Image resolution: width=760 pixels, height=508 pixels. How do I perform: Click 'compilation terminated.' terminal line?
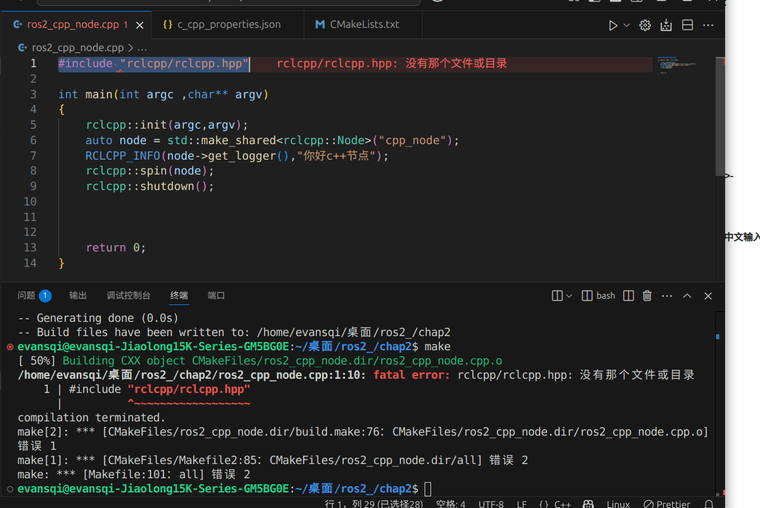coord(91,417)
